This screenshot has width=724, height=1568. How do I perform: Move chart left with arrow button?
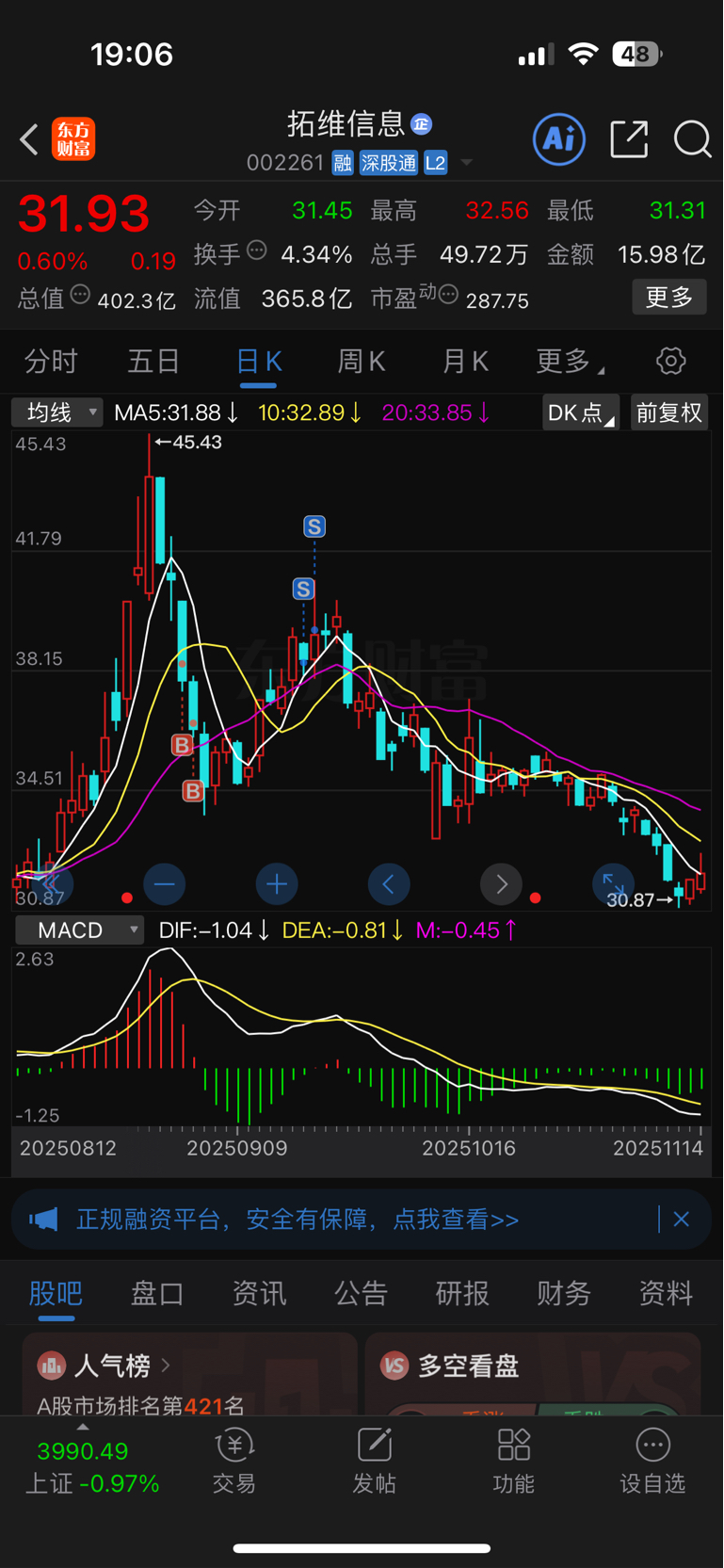pos(389,884)
